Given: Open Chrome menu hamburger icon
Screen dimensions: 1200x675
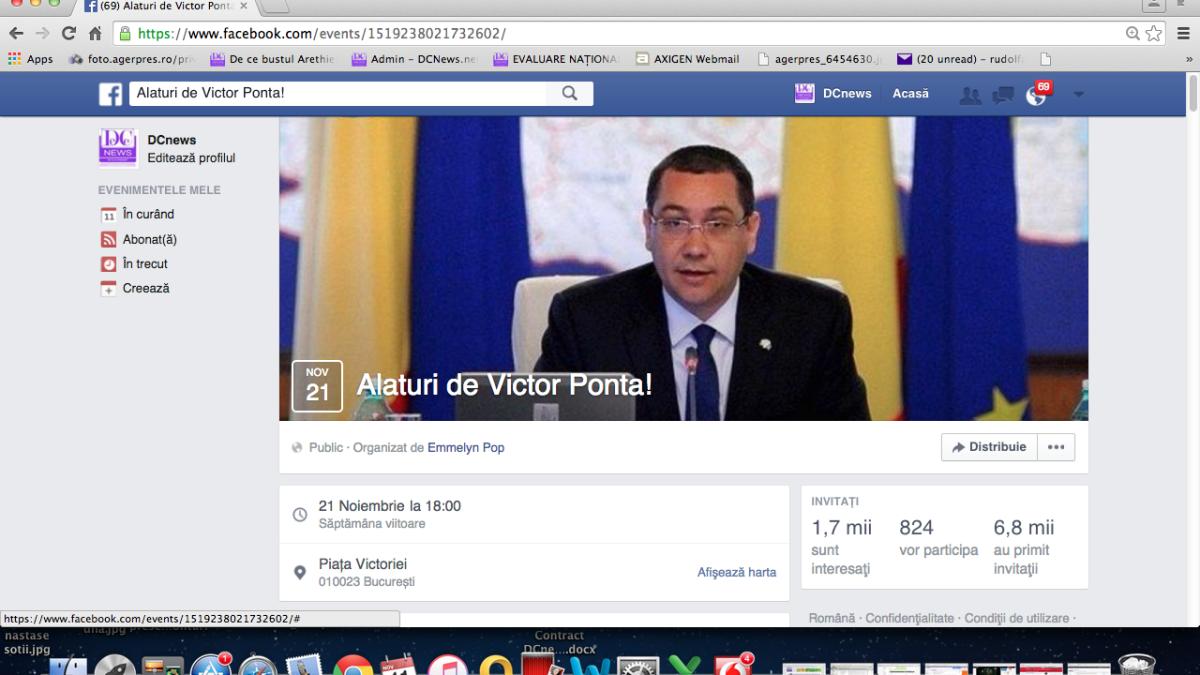Looking at the screenshot, I should pyautogui.click(x=1182, y=33).
